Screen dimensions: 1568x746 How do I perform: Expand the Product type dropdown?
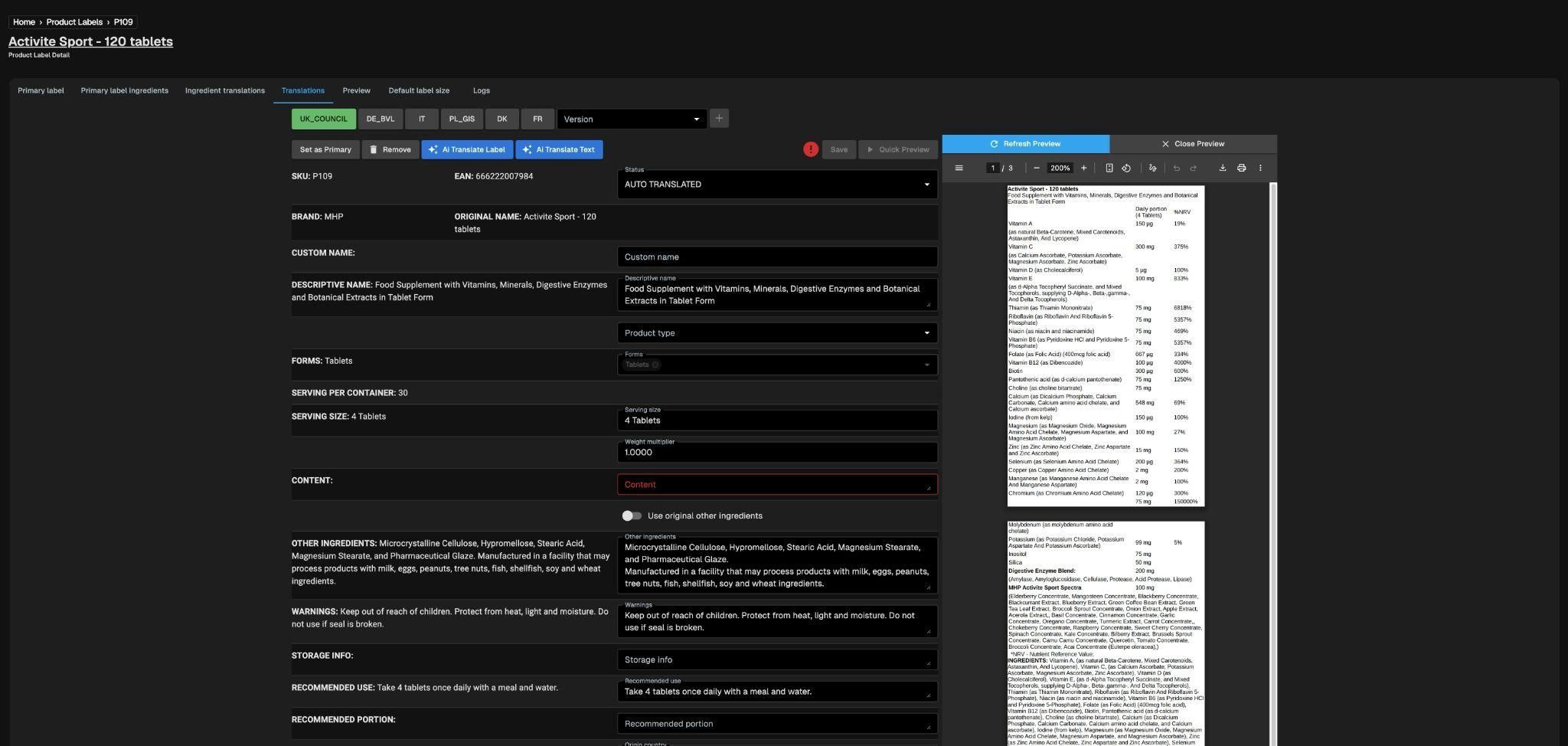776,333
